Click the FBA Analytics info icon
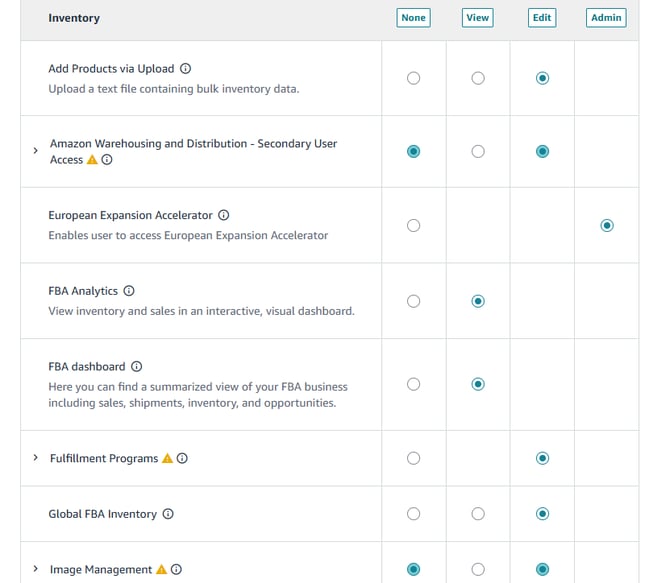Screen dimensions: 670x583 129,291
